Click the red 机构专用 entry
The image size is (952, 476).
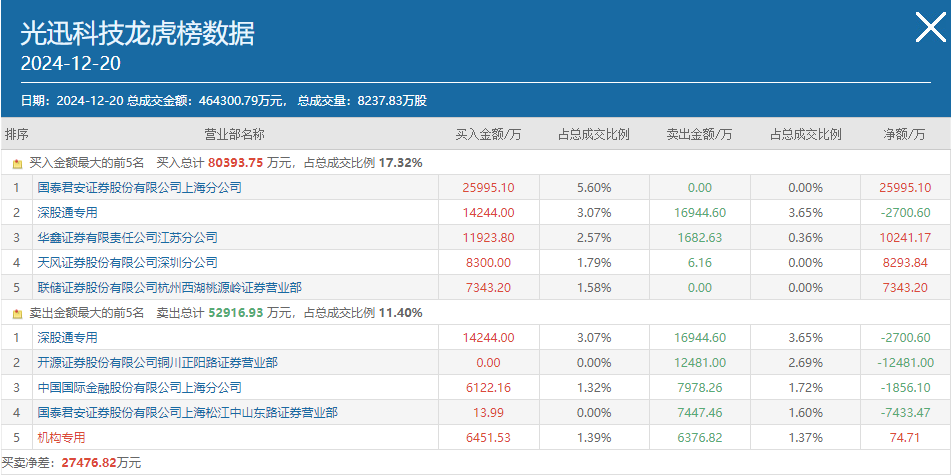(61, 437)
